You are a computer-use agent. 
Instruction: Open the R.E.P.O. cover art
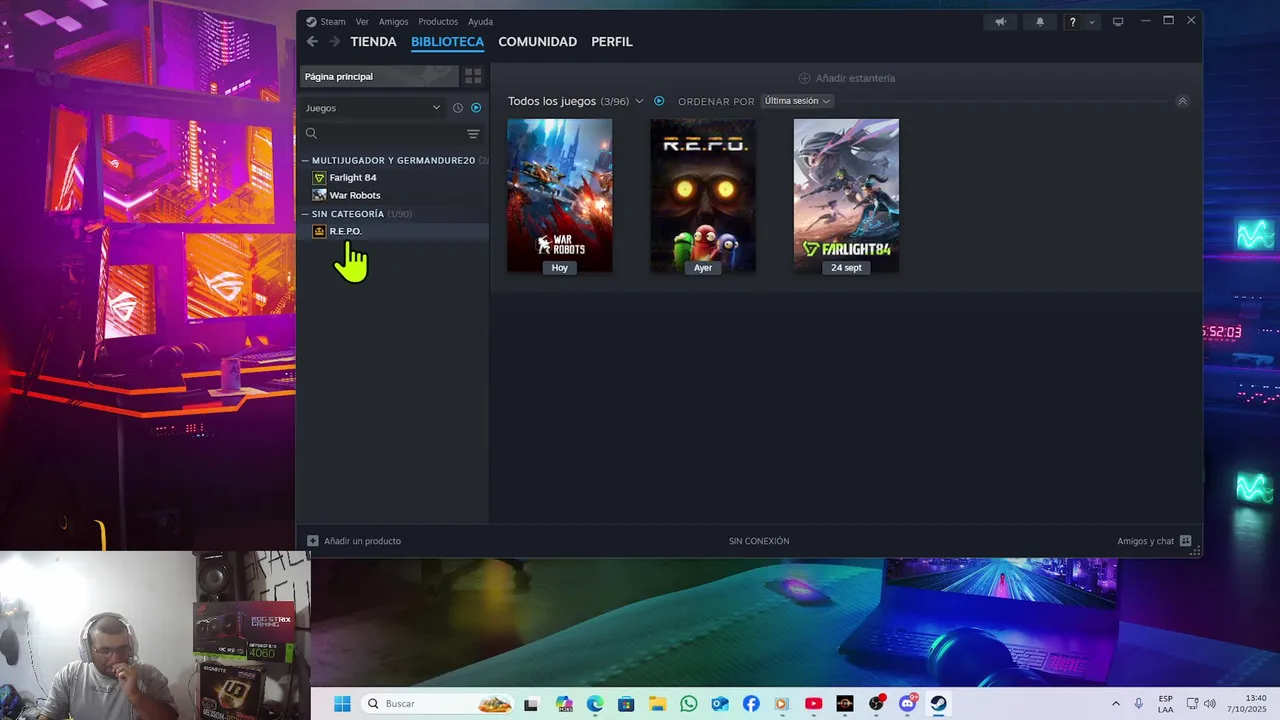coord(703,195)
